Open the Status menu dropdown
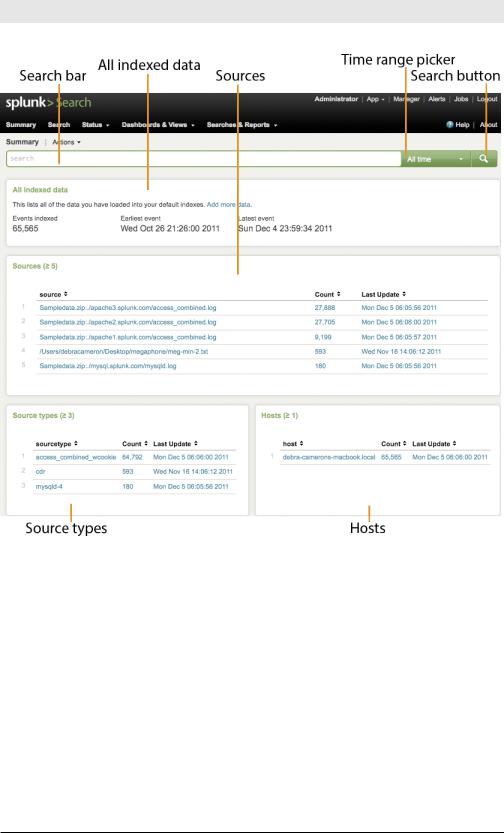The image size is (504, 833). pos(96,125)
